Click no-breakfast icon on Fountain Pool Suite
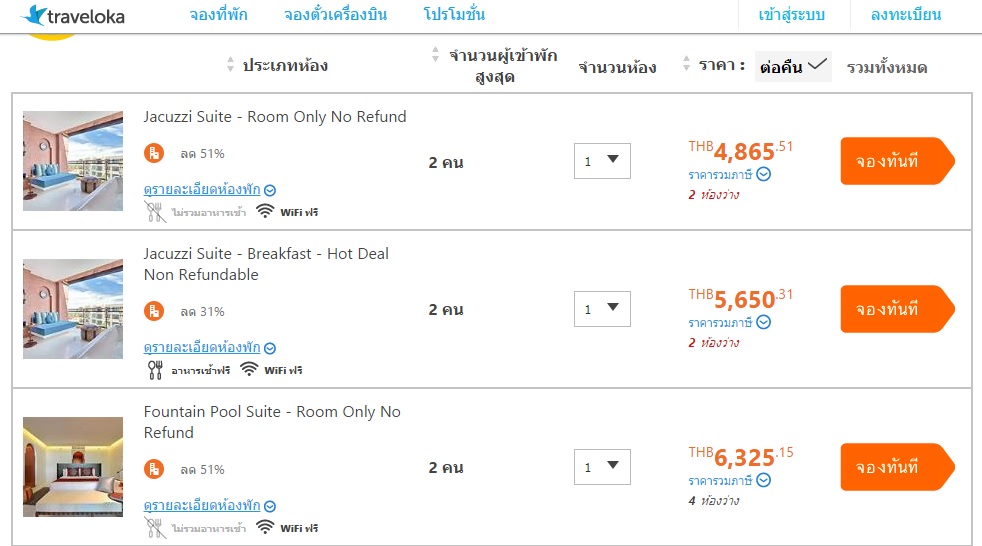This screenshot has height=546, width=982. coord(155,527)
